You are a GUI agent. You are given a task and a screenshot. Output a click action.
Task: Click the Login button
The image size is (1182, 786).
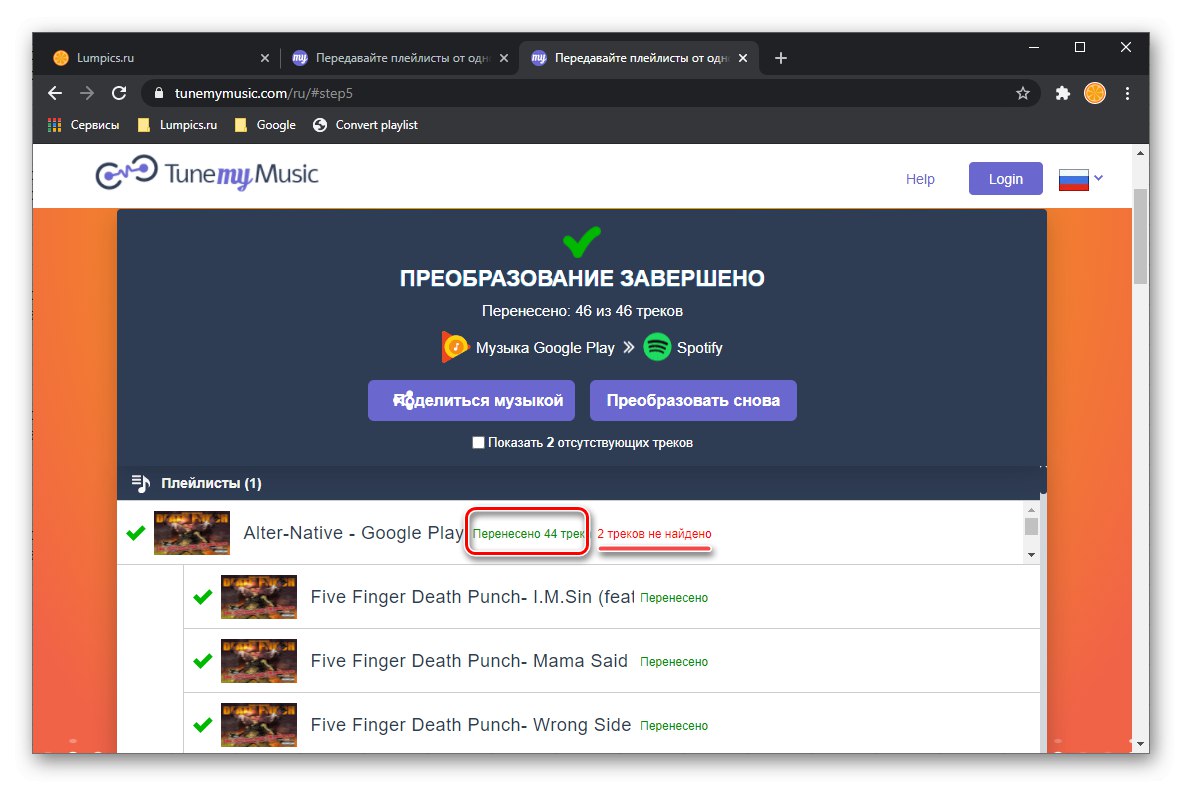point(1006,179)
